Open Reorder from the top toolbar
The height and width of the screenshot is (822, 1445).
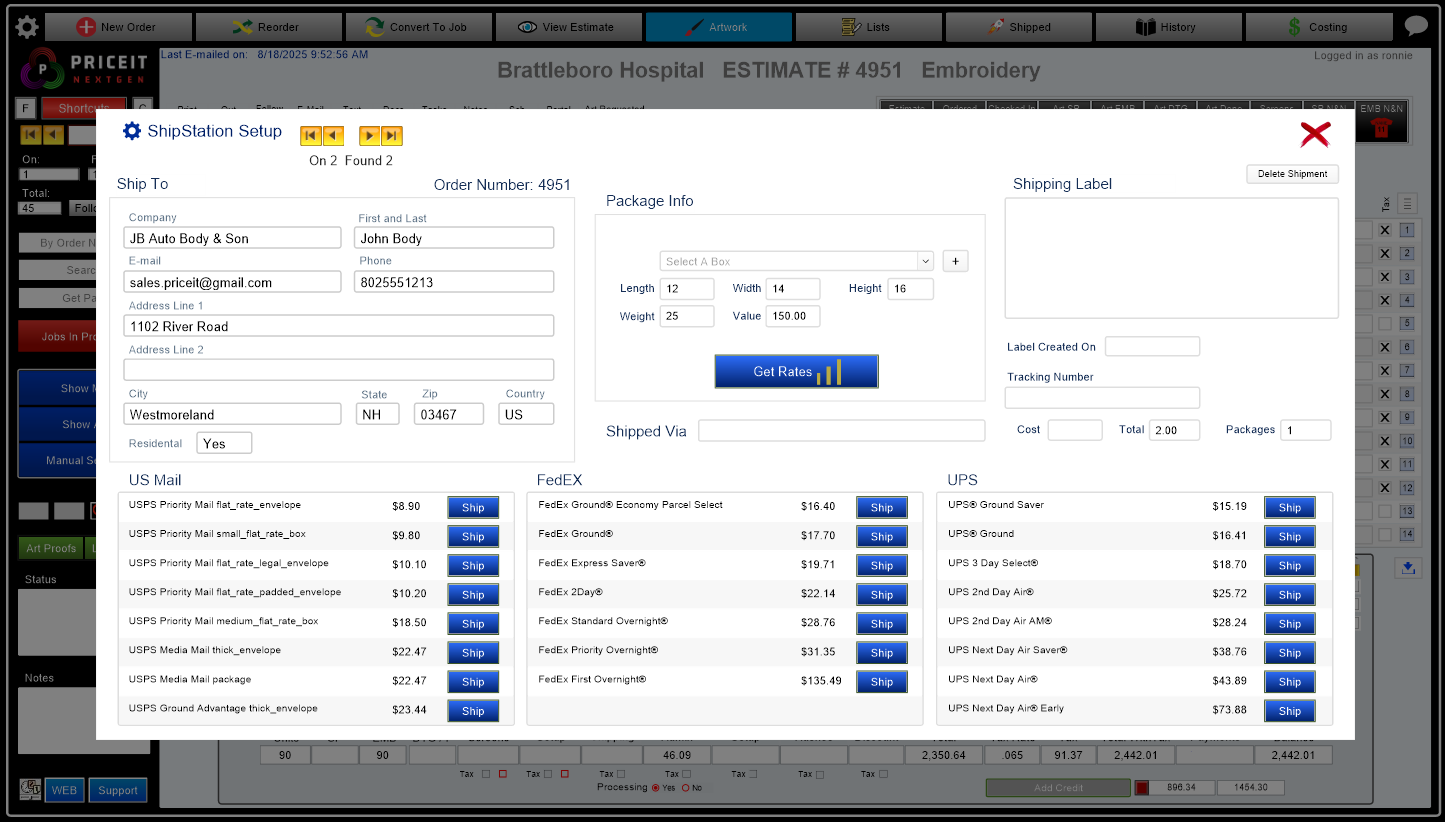tap(268, 27)
